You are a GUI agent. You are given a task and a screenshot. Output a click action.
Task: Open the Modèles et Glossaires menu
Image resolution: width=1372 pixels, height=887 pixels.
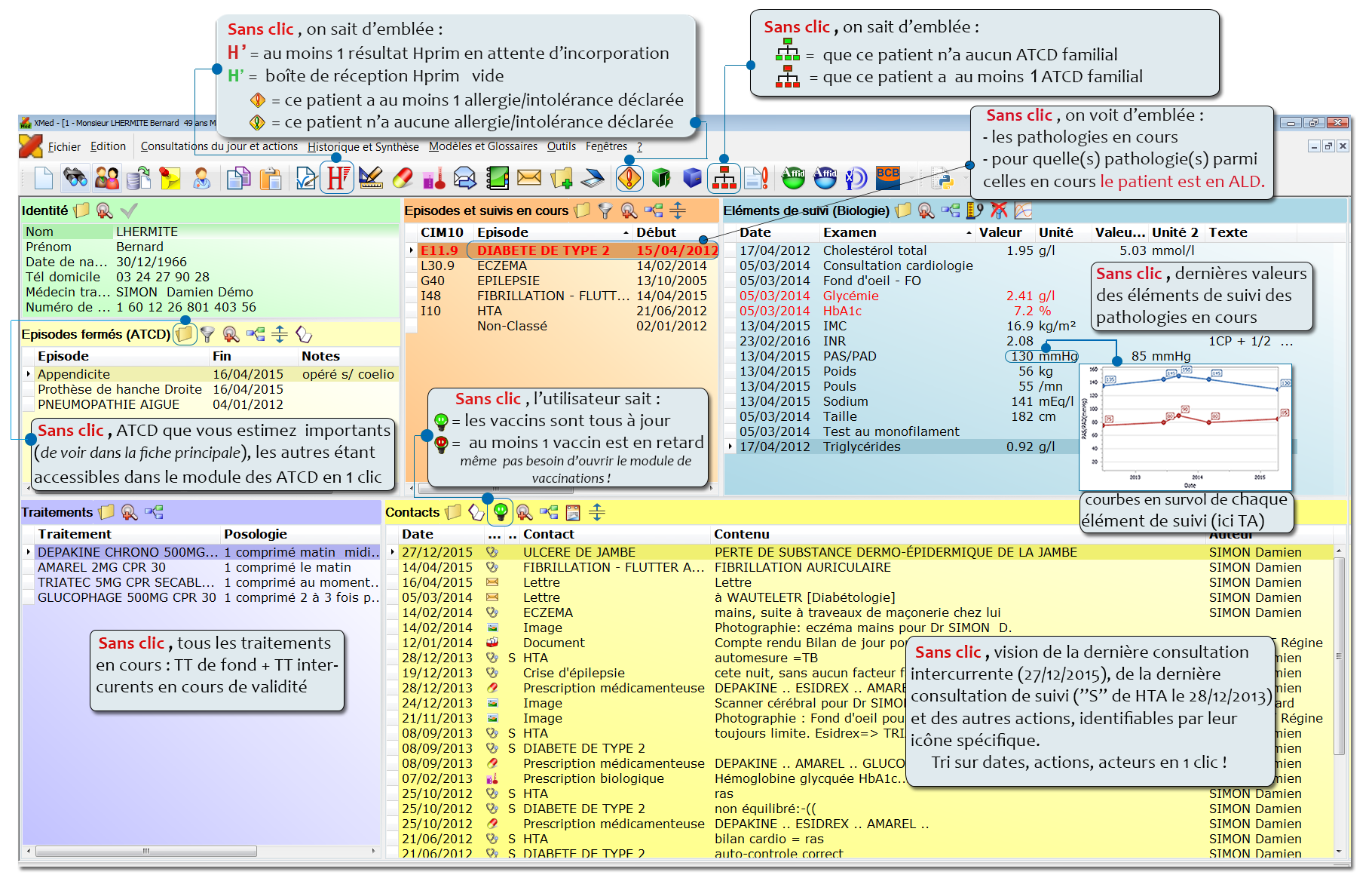[x=482, y=146]
